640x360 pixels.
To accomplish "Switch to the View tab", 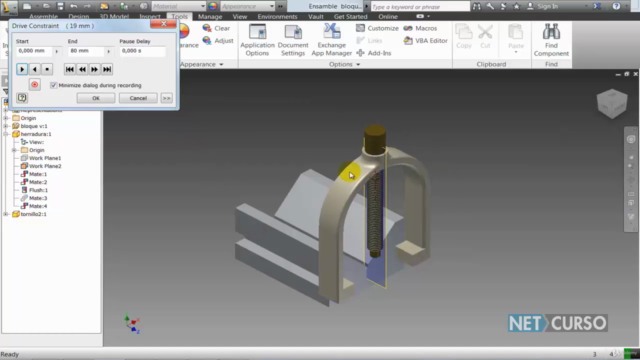I will 240,17.
